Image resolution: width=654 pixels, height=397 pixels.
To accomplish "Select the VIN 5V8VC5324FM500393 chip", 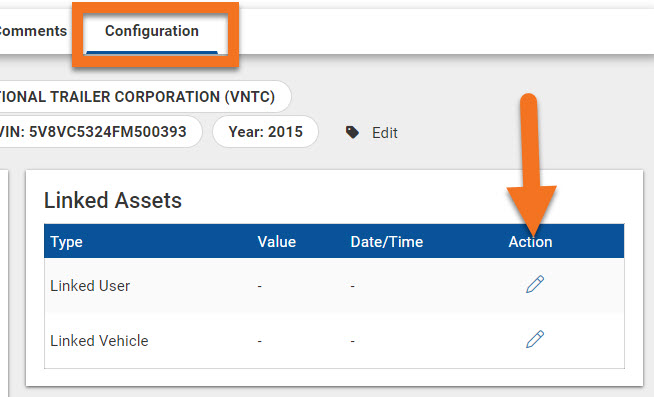I will point(100,132).
